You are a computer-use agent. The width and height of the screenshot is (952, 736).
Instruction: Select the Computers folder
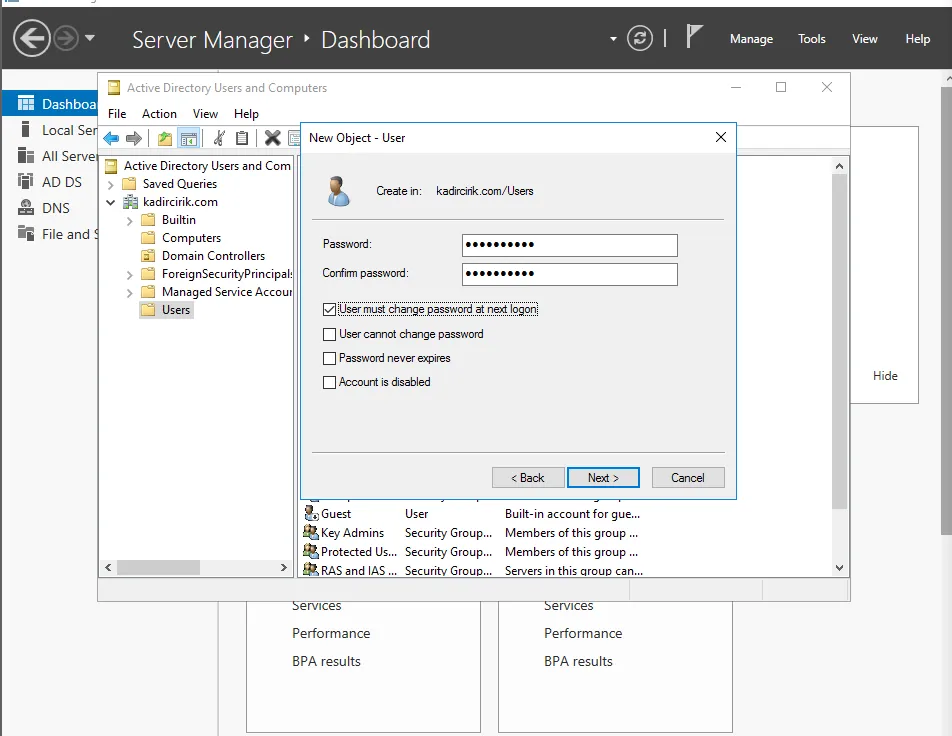pyautogui.click(x=191, y=238)
